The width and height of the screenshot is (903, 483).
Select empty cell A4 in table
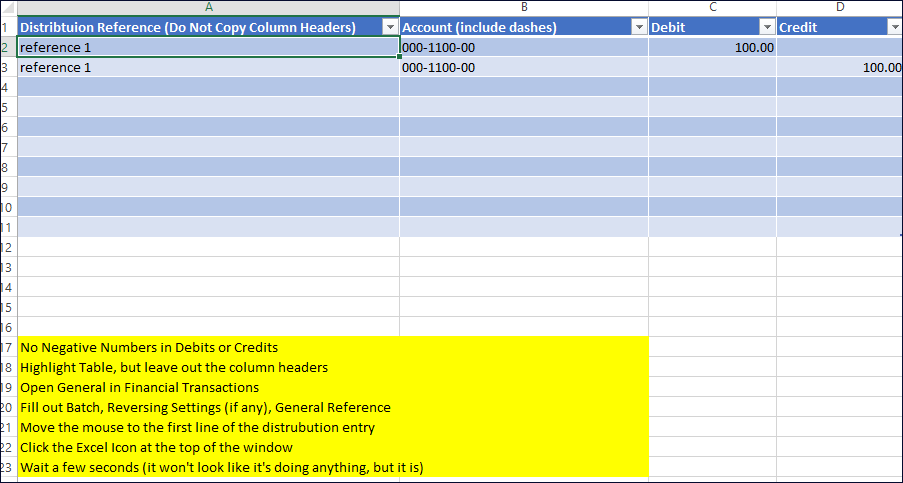pyautogui.click(x=208, y=88)
